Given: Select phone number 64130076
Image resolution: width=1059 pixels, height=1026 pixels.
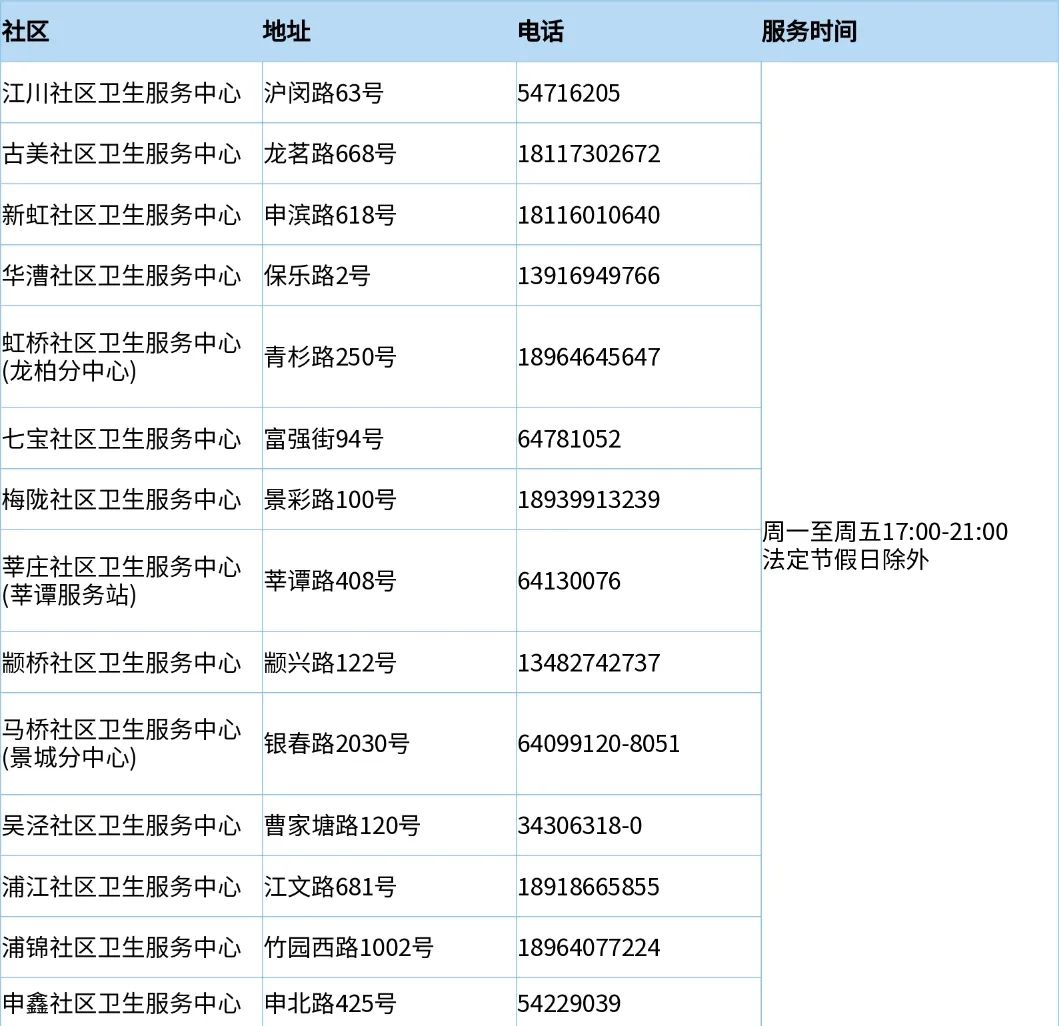Looking at the screenshot, I should pyautogui.click(x=569, y=581).
